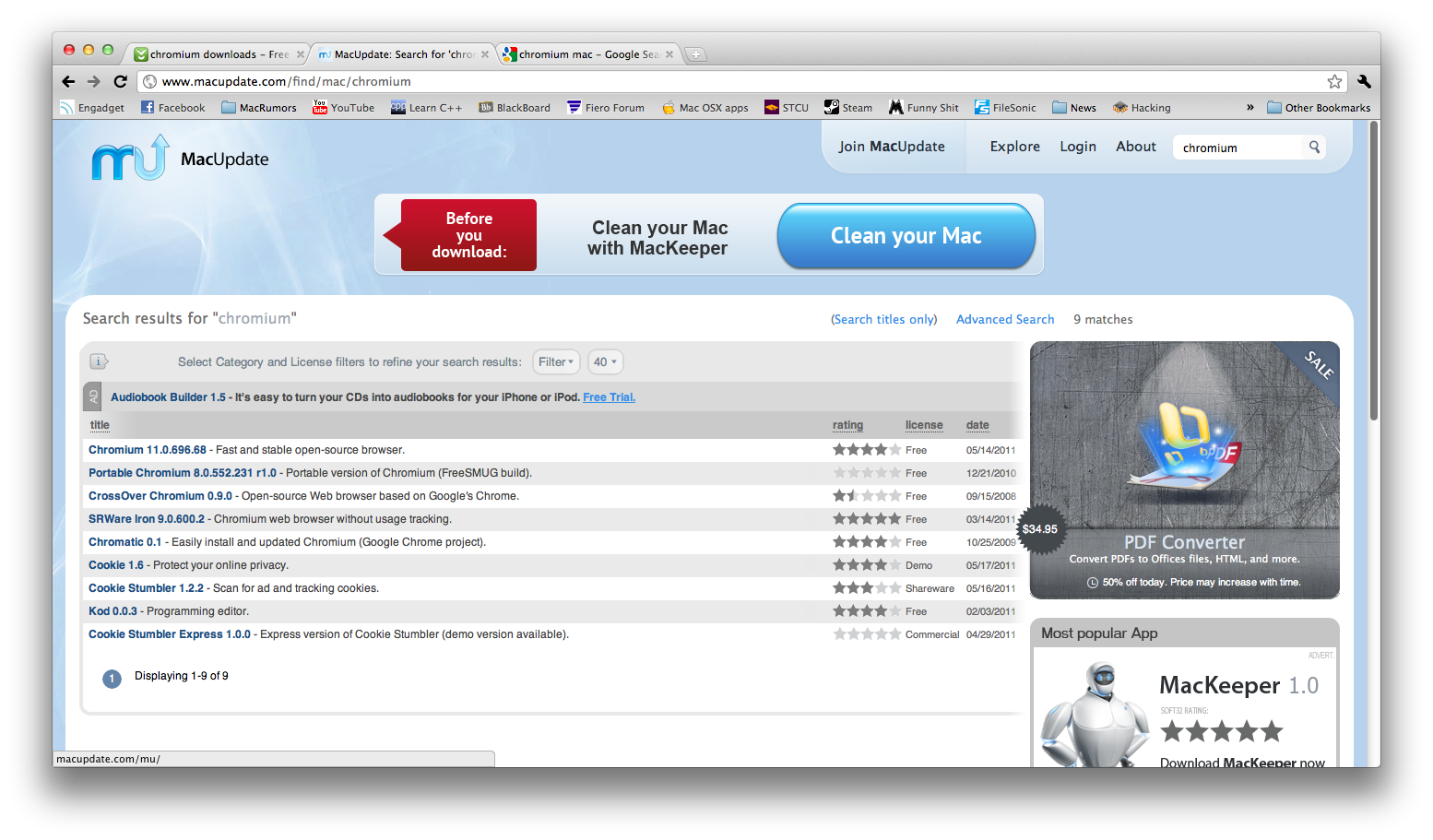Viewport: 1433px width, 840px height.
Task: Open the wrench settings menu
Action: pyautogui.click(x=1364, y=81)
